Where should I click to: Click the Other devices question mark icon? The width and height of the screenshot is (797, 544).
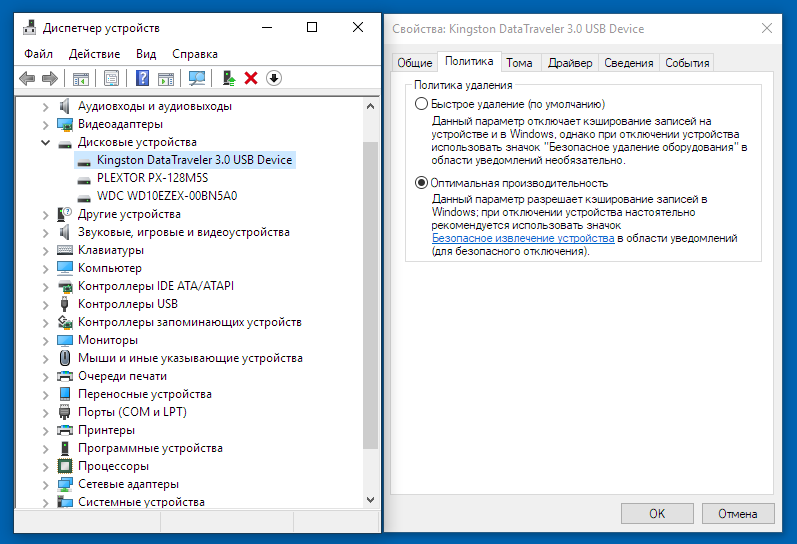pos(65,214)
